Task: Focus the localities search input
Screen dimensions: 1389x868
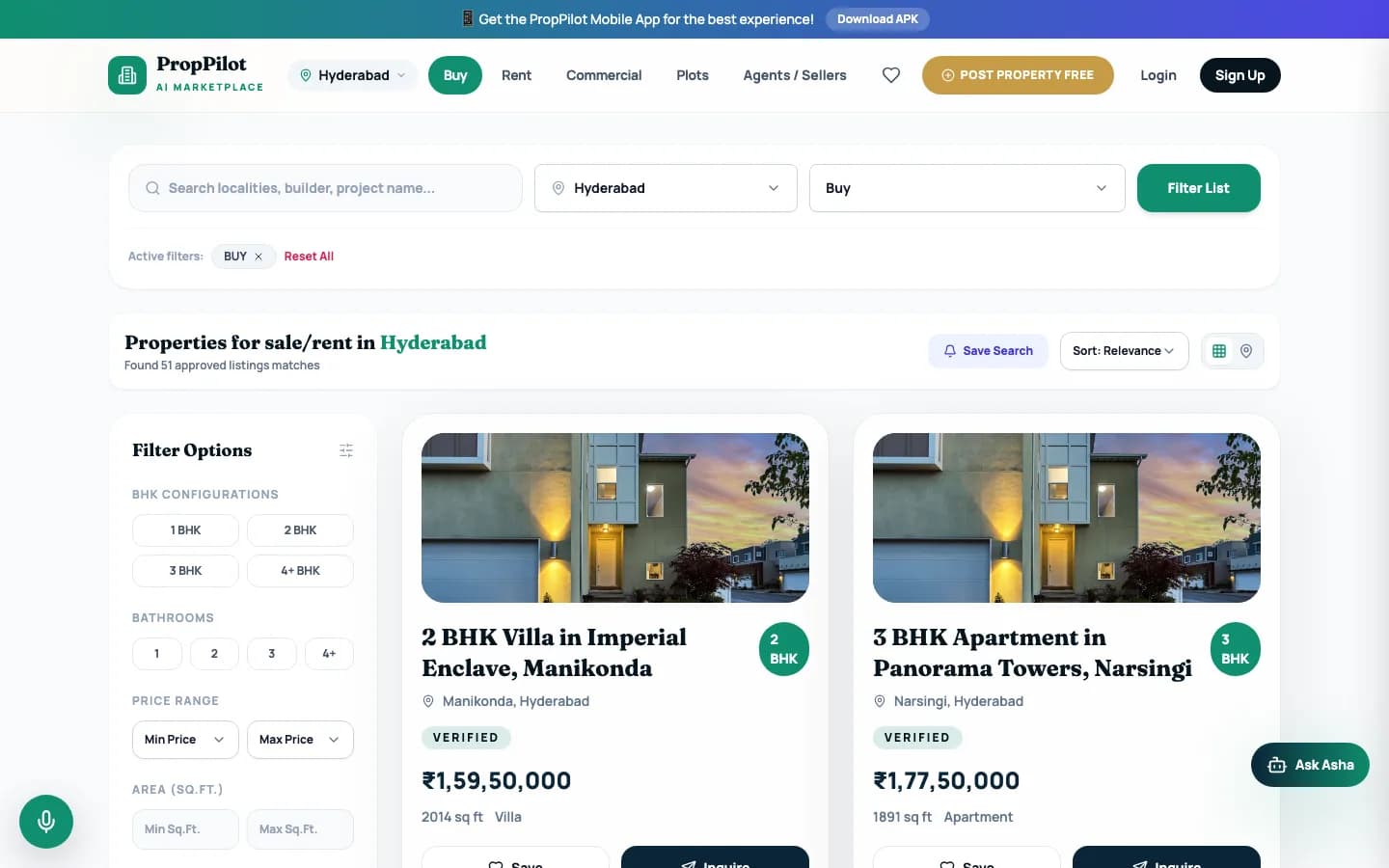Action: pos(325,188)
